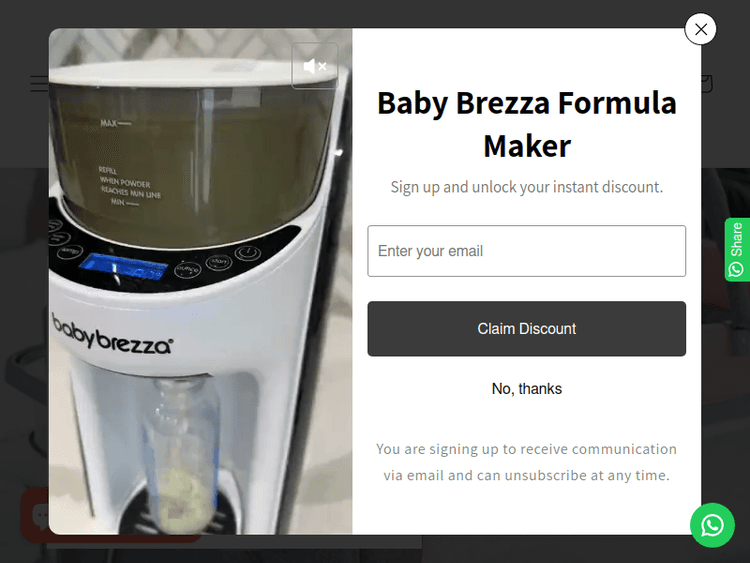The width and height of the screenshot is (750, 563).
Task: Click the blue LCD display in the video
Action: point(122,268)
